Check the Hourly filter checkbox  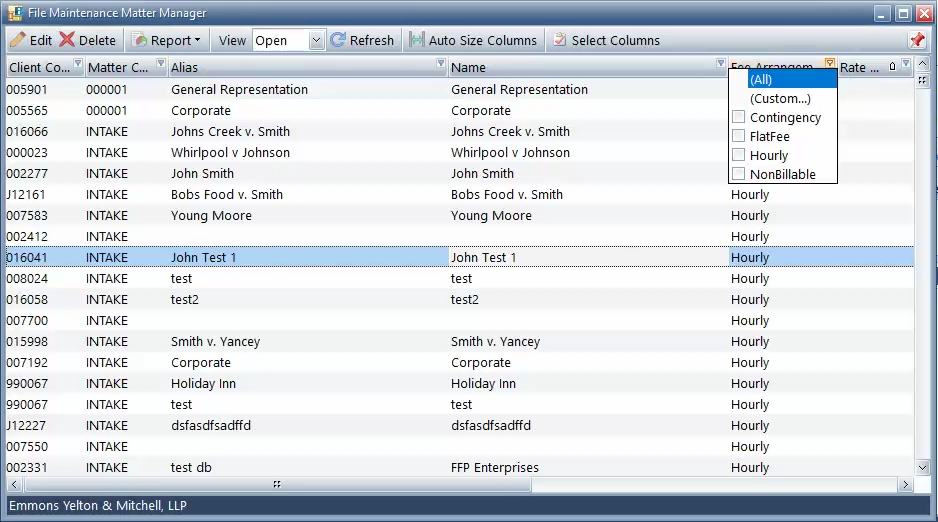[739, 155]
